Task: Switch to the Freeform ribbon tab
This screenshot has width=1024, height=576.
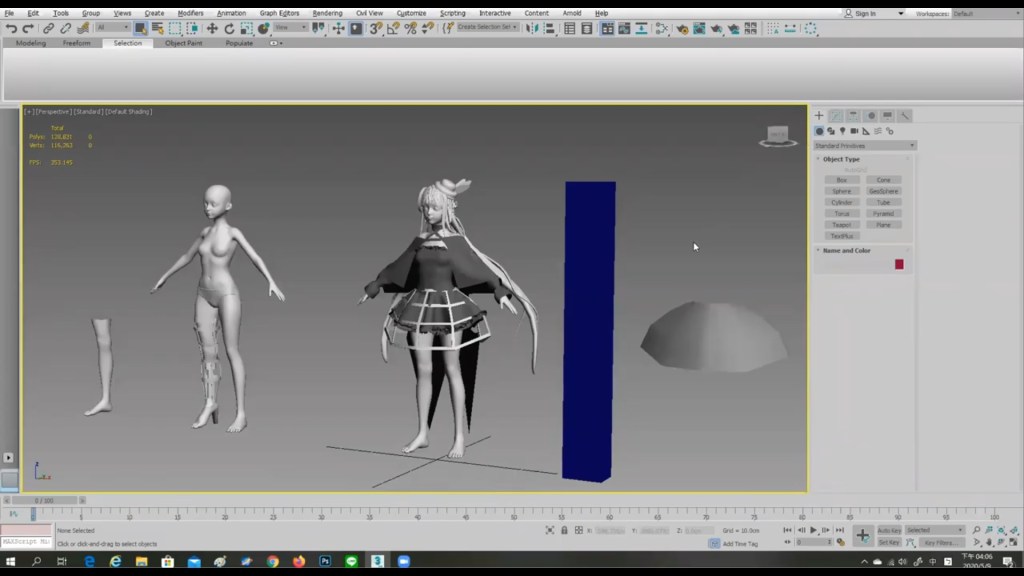Action: point(77,43)
